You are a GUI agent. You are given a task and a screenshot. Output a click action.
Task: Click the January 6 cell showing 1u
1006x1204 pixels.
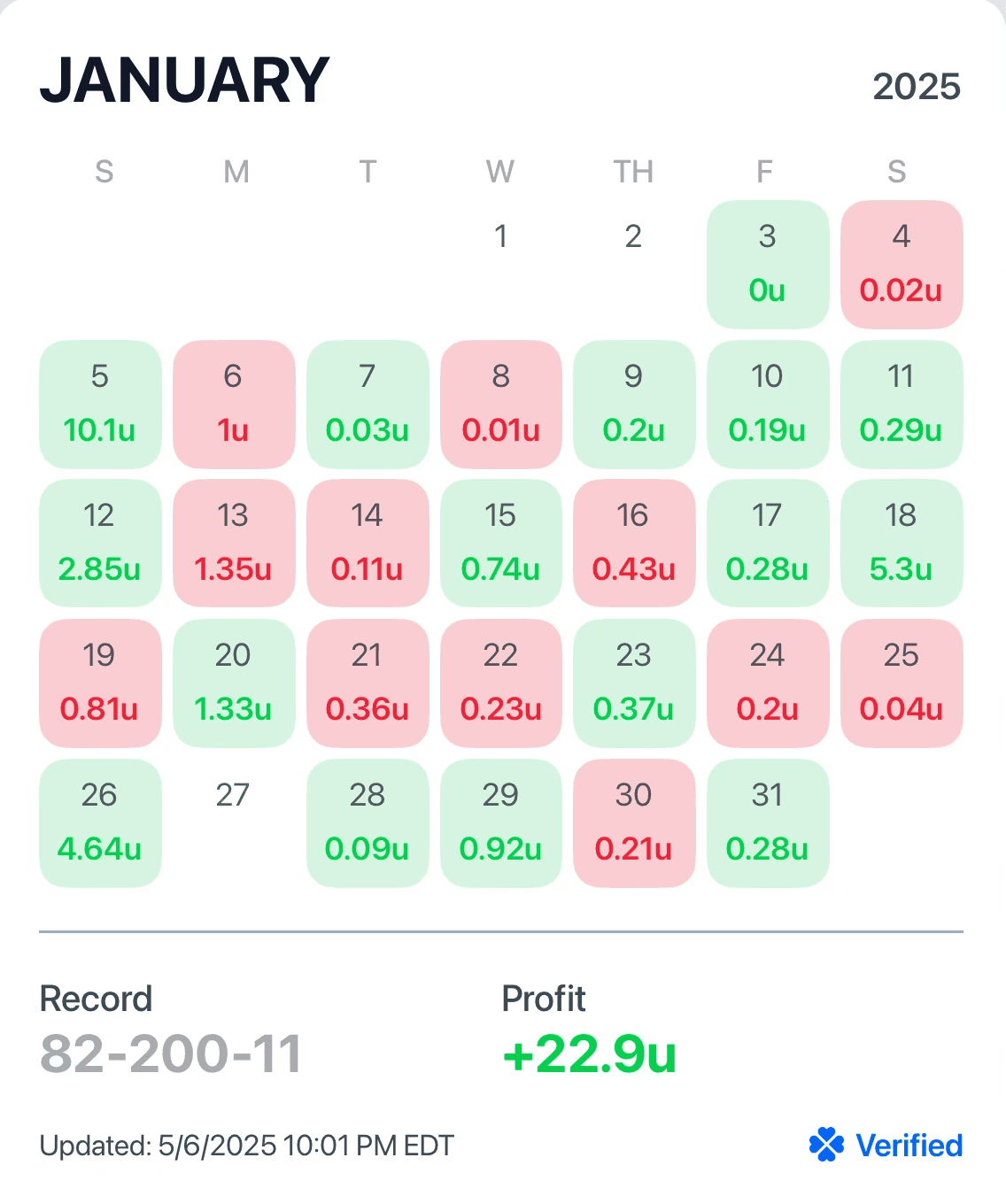[234, 405]
